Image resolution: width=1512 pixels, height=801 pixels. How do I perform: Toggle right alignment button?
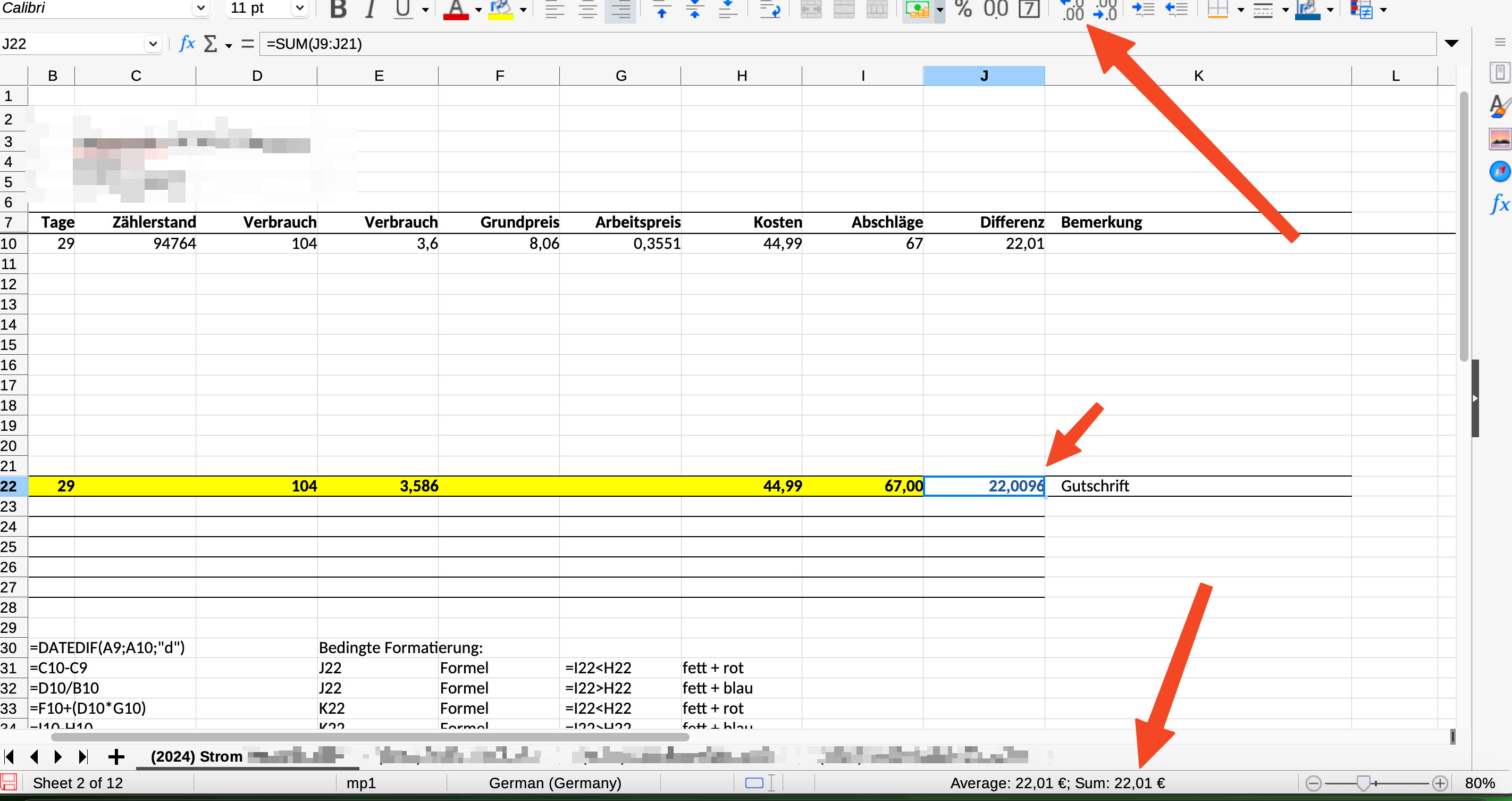620,9
